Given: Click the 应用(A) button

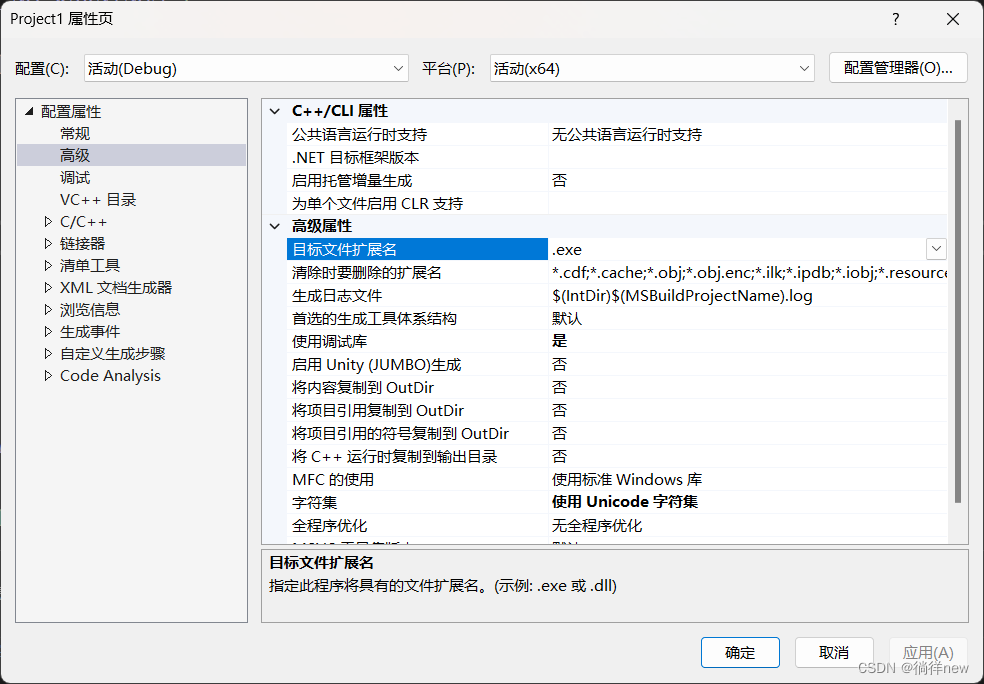Looking at the screenshot, I should (x=928, y=652).
